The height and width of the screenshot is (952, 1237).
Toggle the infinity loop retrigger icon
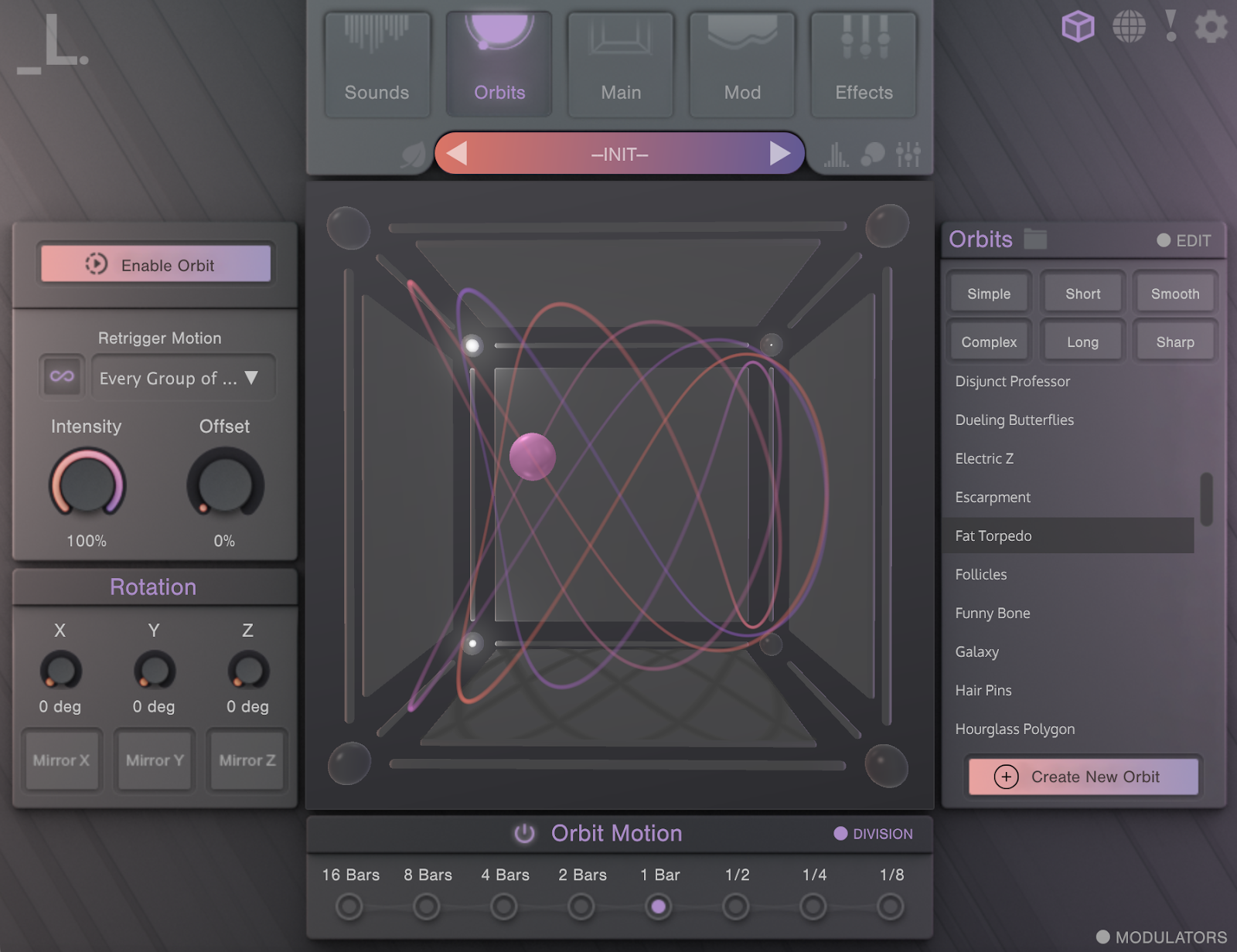[62, 377]
